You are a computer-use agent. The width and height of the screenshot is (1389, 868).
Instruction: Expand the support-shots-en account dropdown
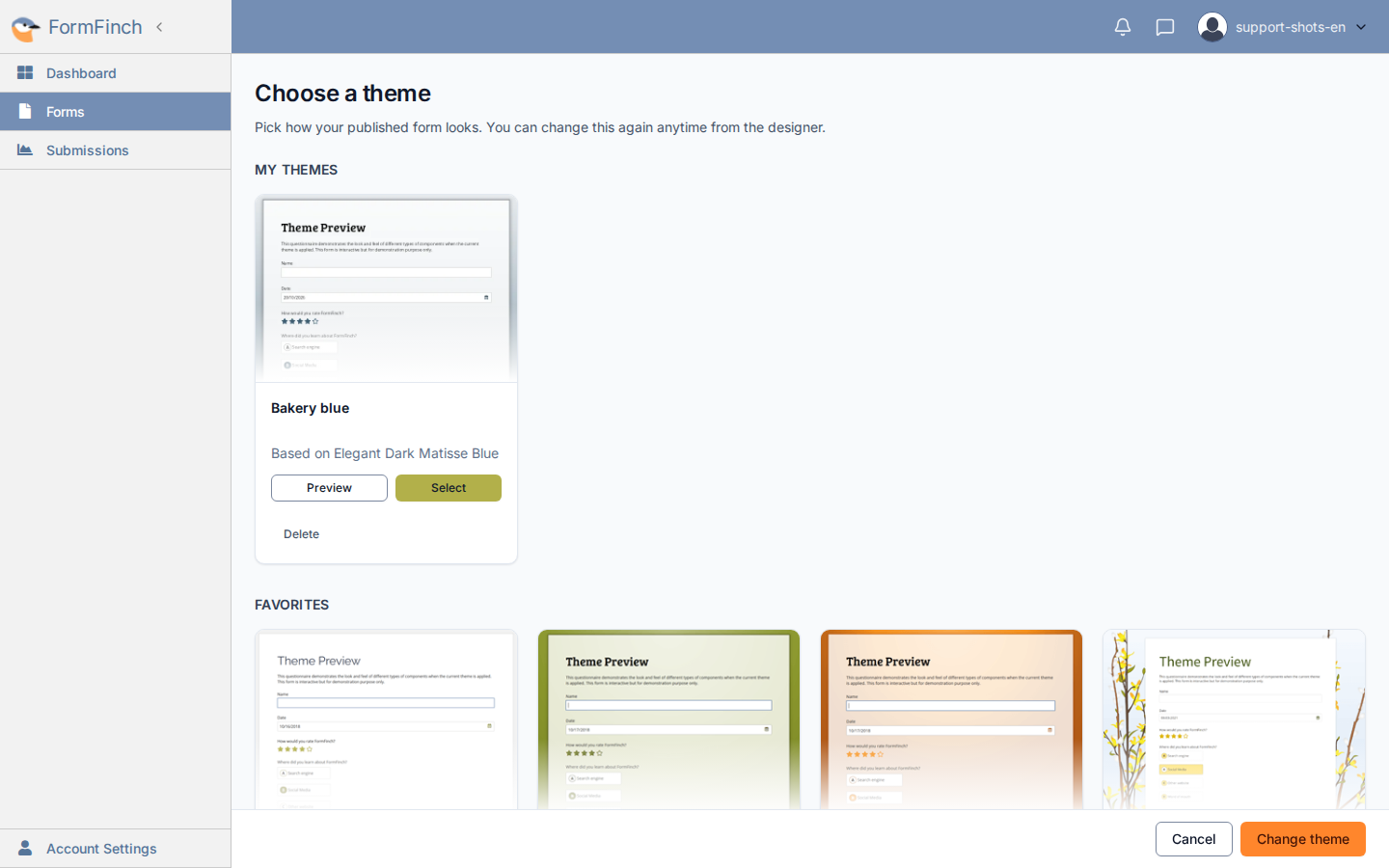click(1361, 27)
